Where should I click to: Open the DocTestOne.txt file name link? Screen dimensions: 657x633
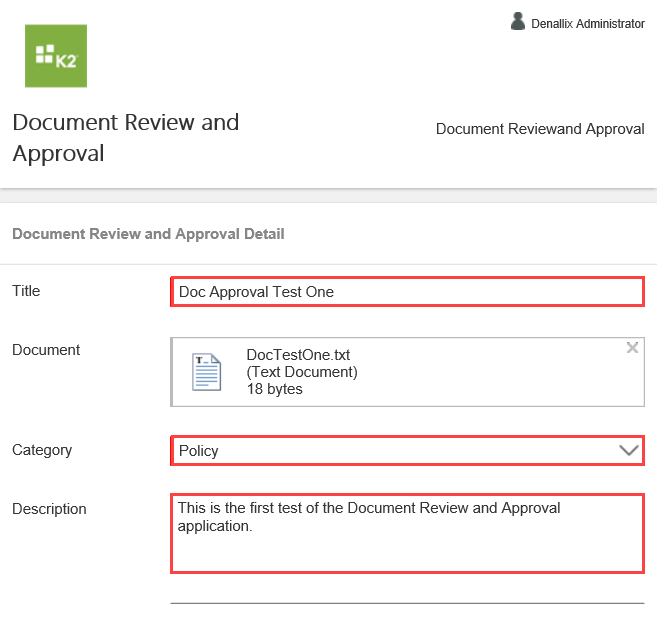point(298,355)
